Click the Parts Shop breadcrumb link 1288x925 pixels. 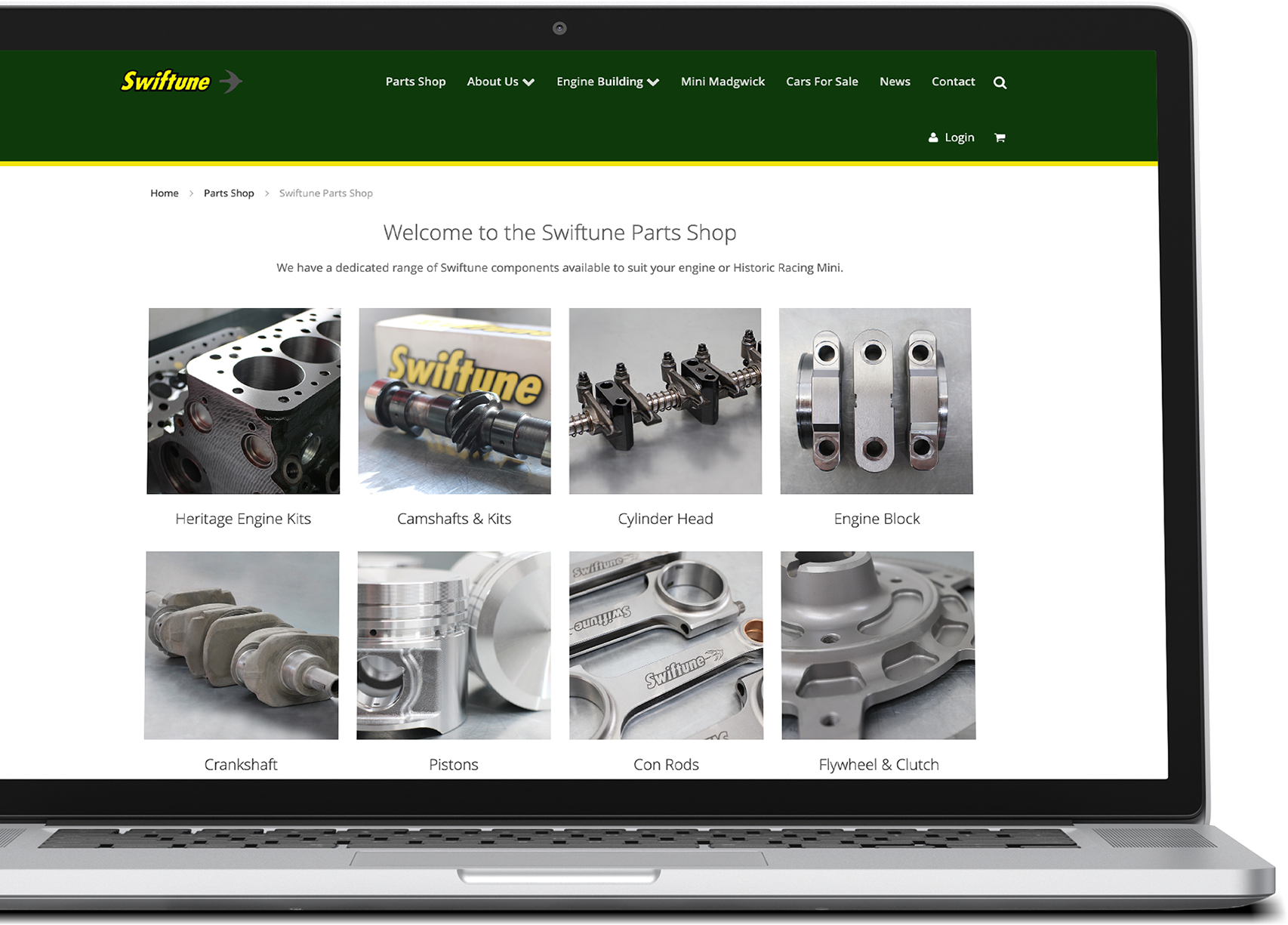(x=229, y=193)
